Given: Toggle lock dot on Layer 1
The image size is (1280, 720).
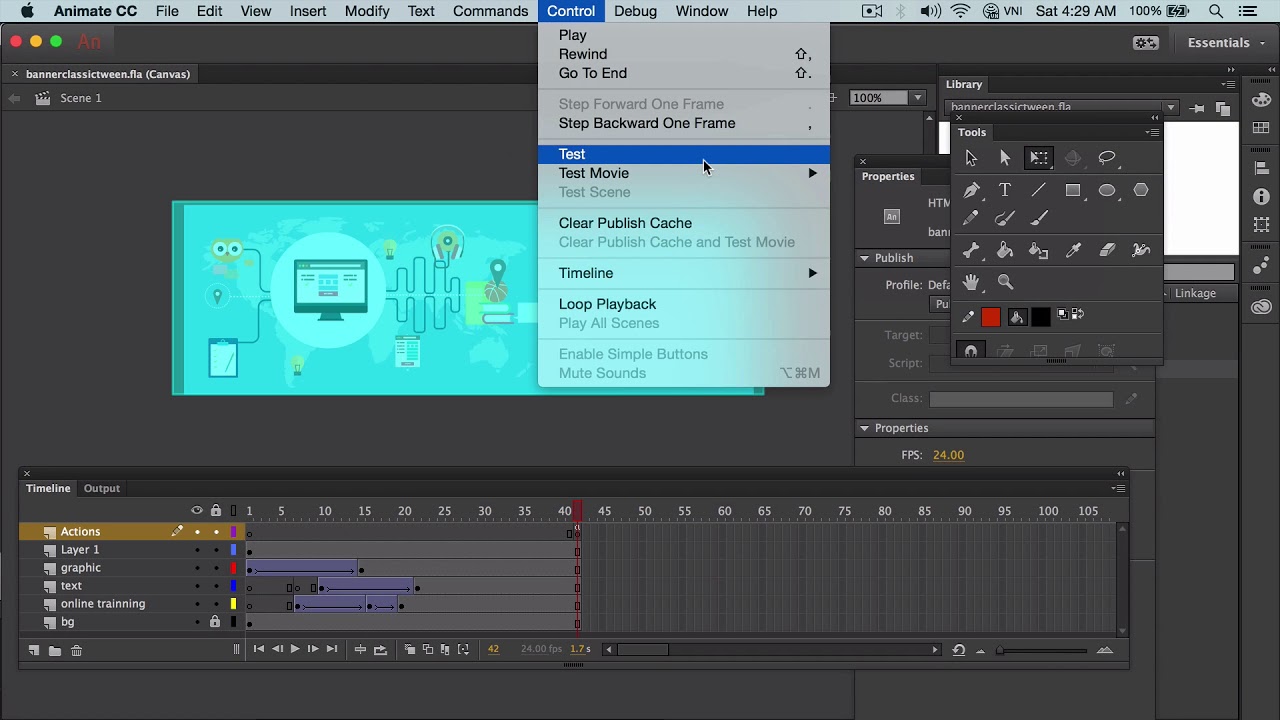Looking at the screenshot, I should [215, 550].
